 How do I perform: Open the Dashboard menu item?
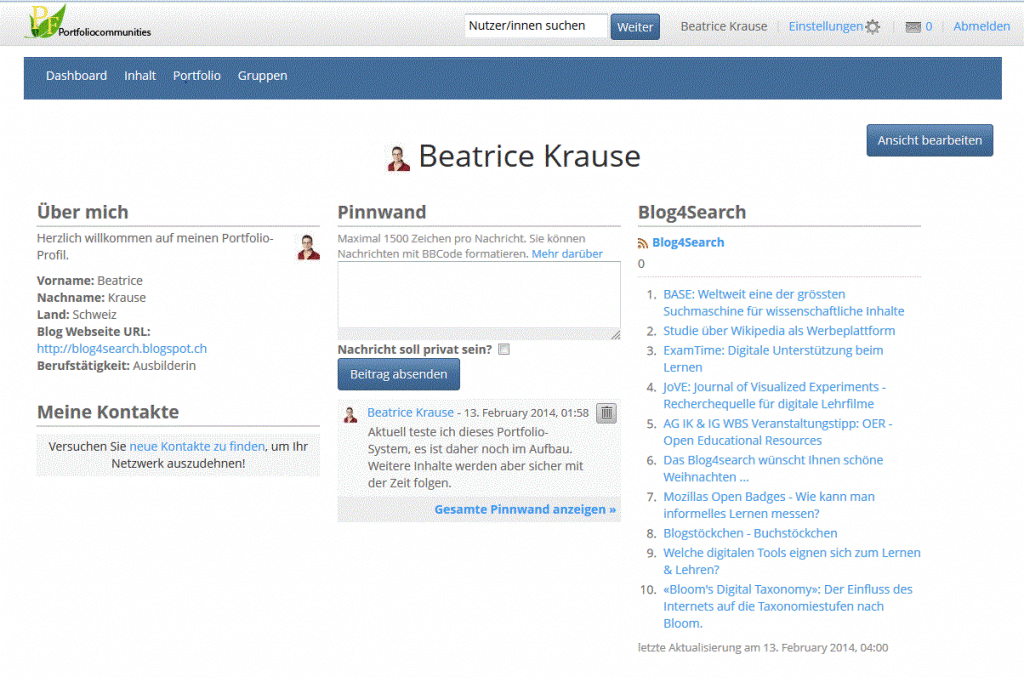pyautogui.click(x=76, y=76)
